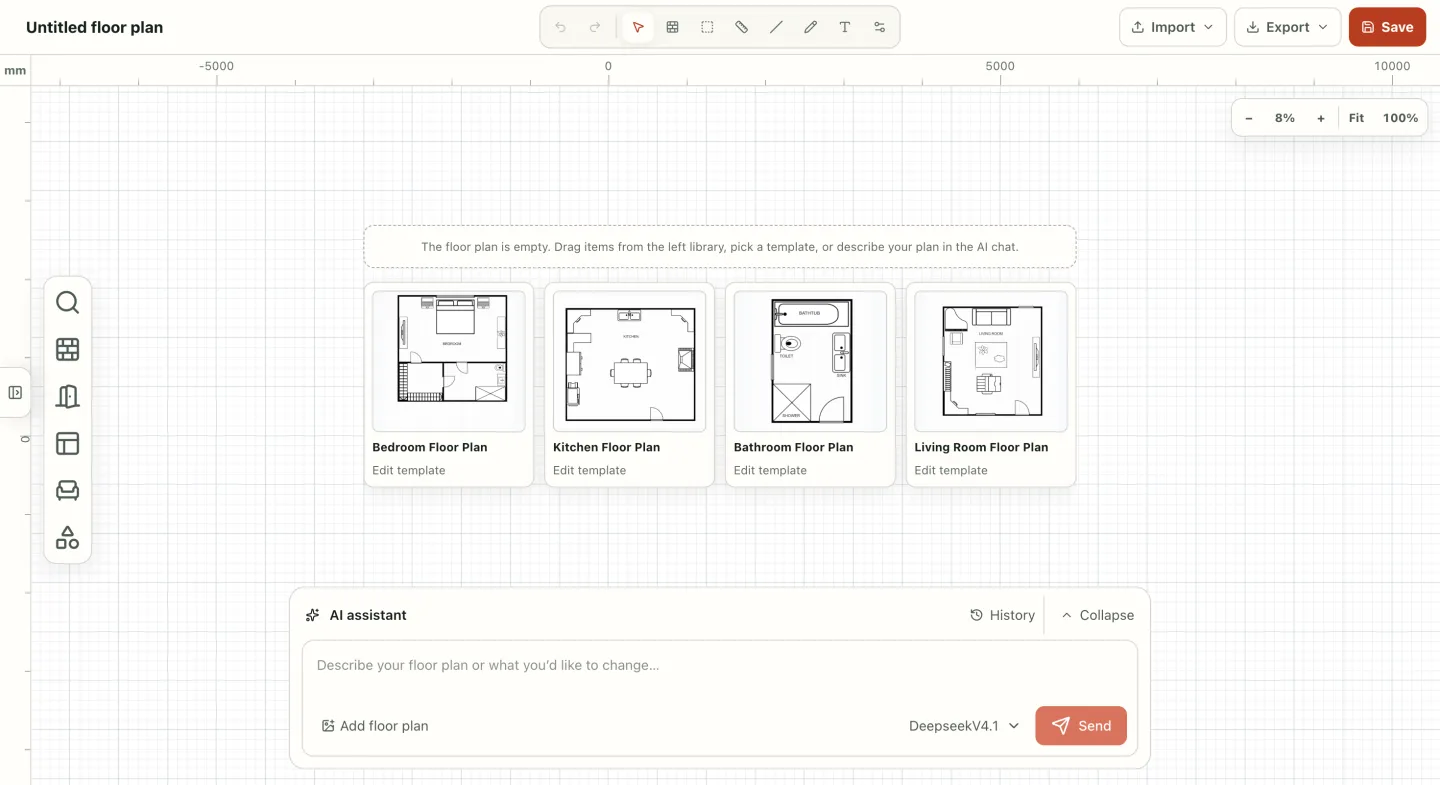Screen dimensions: 1440x785
Task: Open the layout panels category in left library
Action: 67,443
